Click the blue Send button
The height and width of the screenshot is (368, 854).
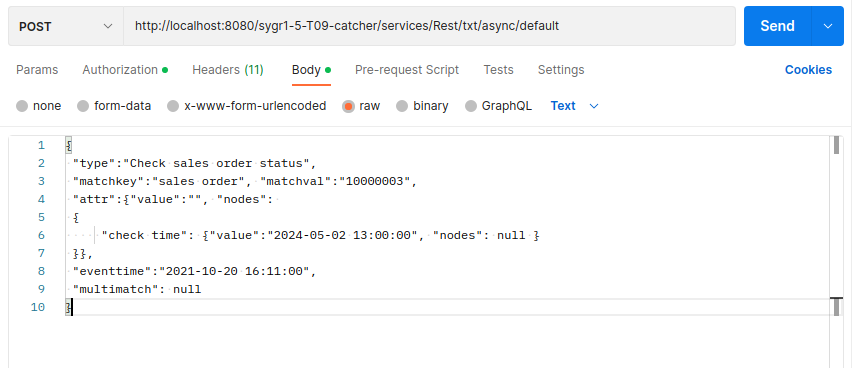coord(778,26)
